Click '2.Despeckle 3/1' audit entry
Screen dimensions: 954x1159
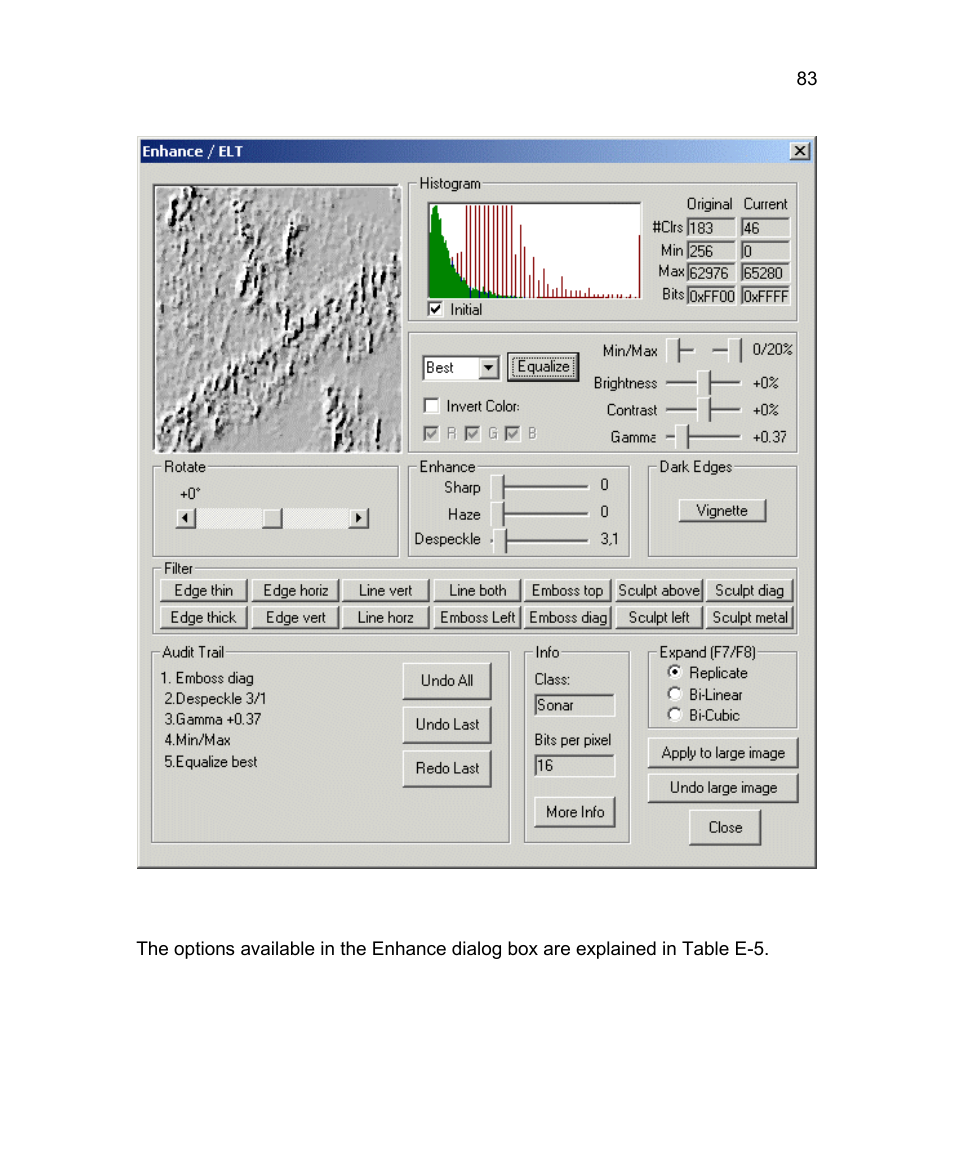point(215,699)
